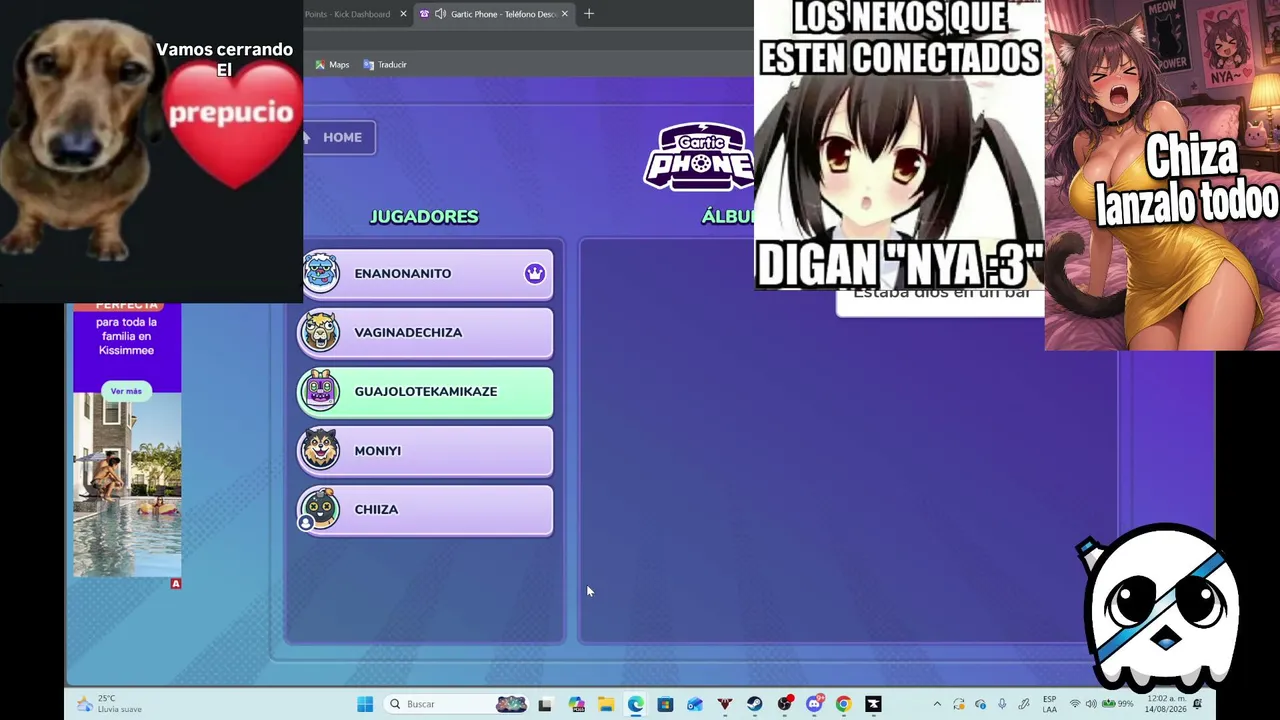Click the HOME button in Gartic Phone
This screenshot has height=720, width=1280.
point(340,137)
